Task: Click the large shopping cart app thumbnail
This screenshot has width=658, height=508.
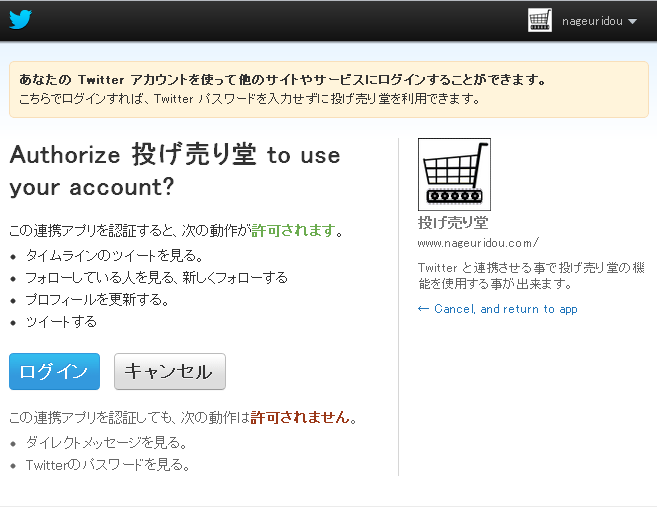Action: [x=454, y=174]
